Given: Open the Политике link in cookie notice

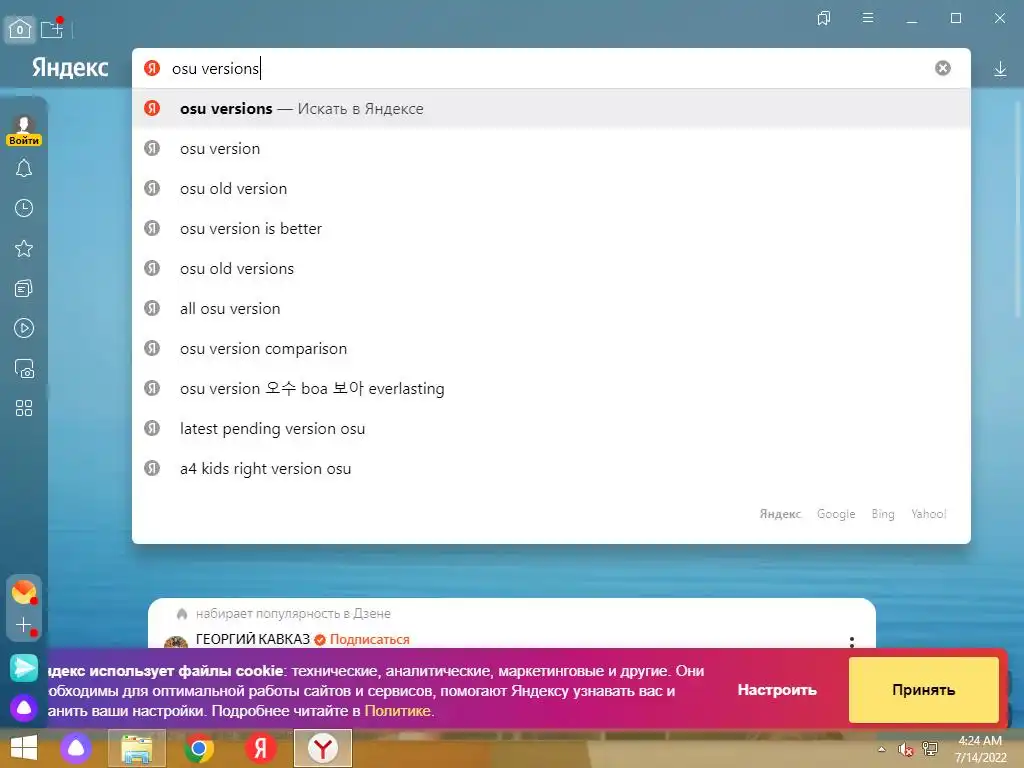Looking at the screenshot, I should point(397,711).
